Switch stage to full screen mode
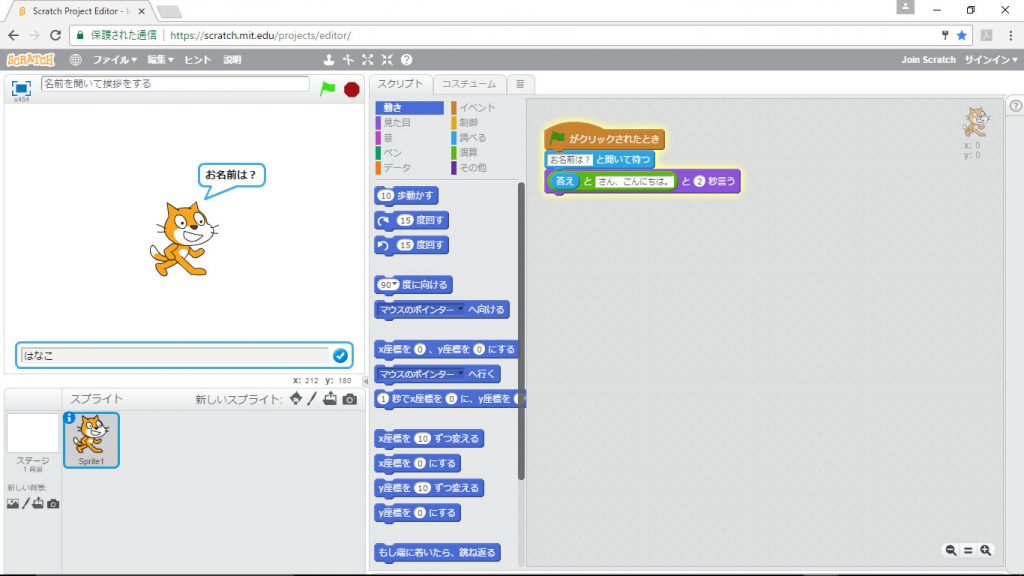This screenshot has height=576, width=1024. pos(21,88)
